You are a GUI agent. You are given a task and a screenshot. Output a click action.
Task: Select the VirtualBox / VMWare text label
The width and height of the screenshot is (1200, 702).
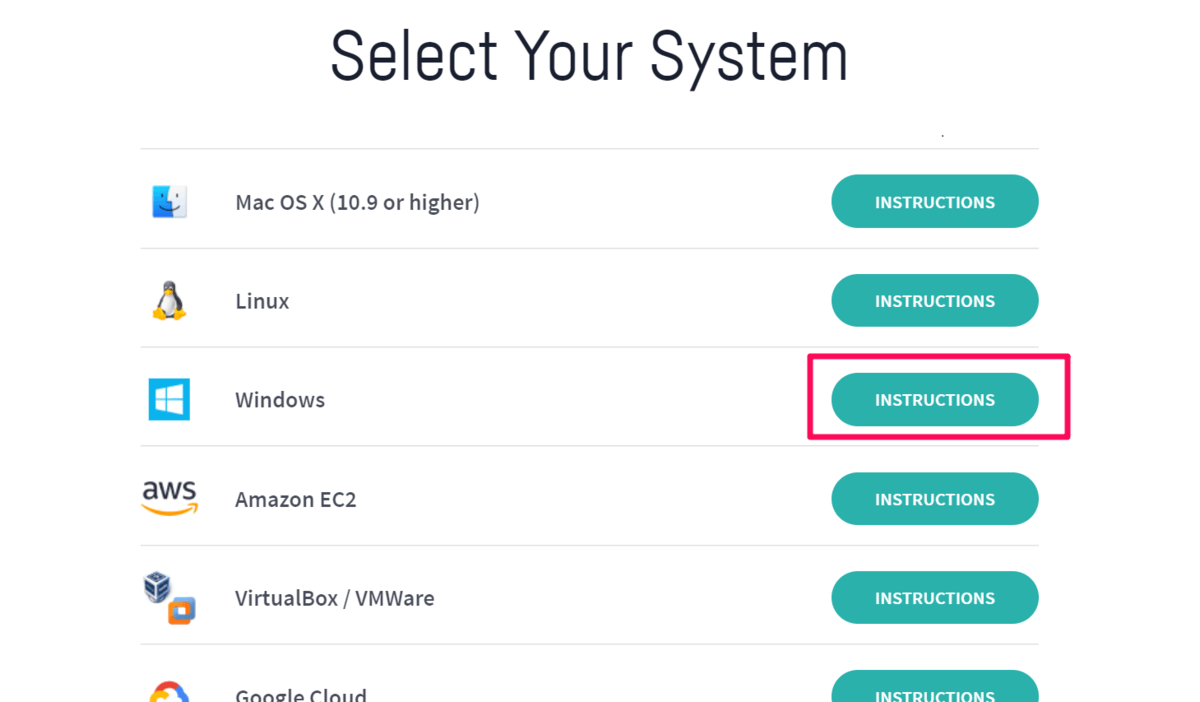pyautogui.click(x=334, y=598)
